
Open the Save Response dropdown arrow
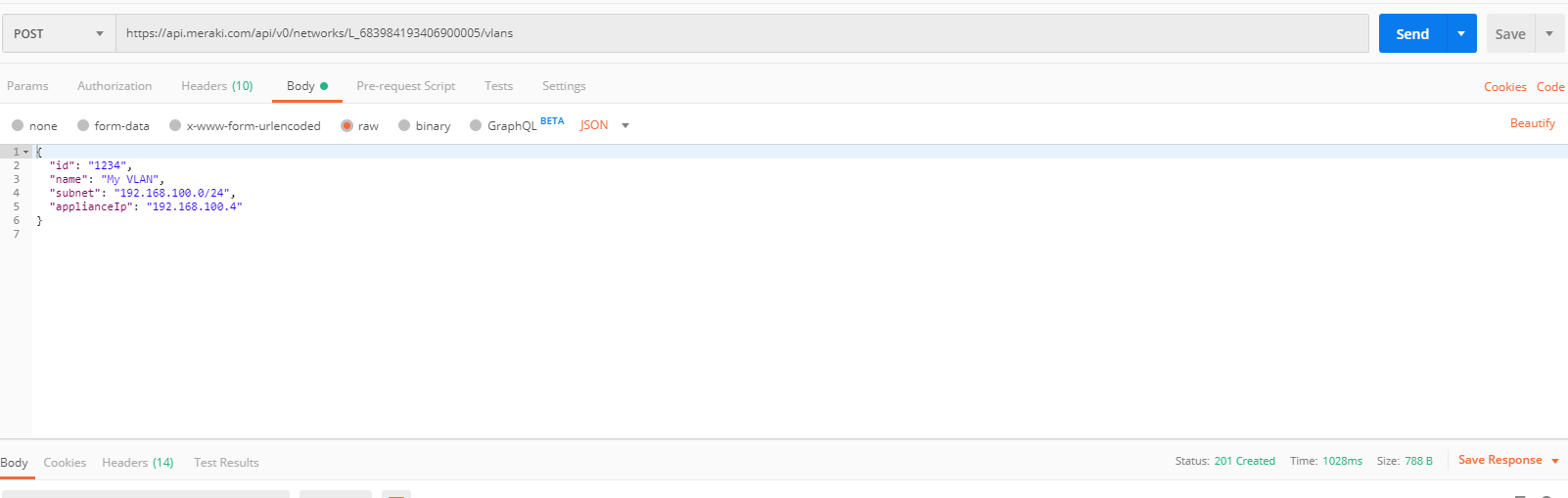pos(1555,461)
